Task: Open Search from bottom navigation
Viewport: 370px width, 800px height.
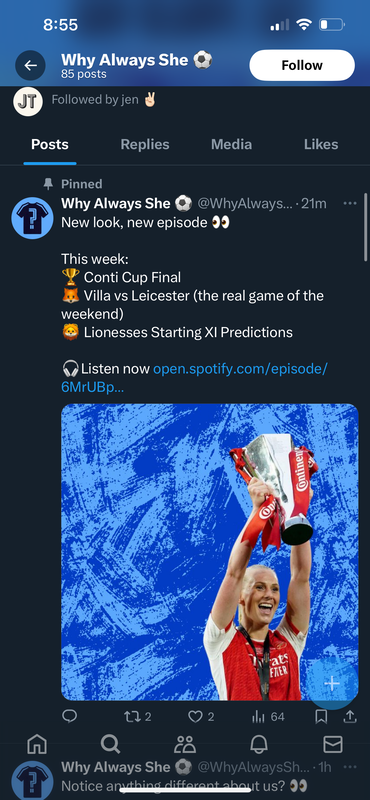Action: click(x=110, y=745)
